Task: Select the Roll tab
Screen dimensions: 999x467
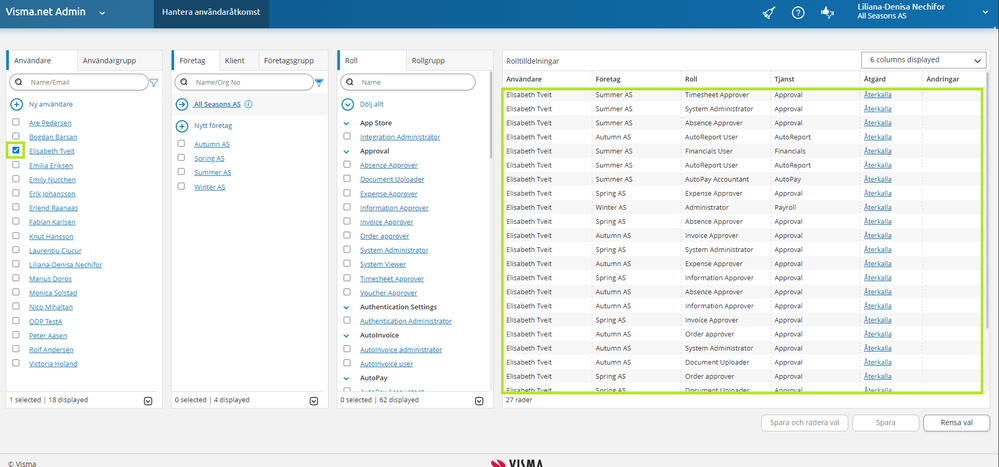Action: 351,61
